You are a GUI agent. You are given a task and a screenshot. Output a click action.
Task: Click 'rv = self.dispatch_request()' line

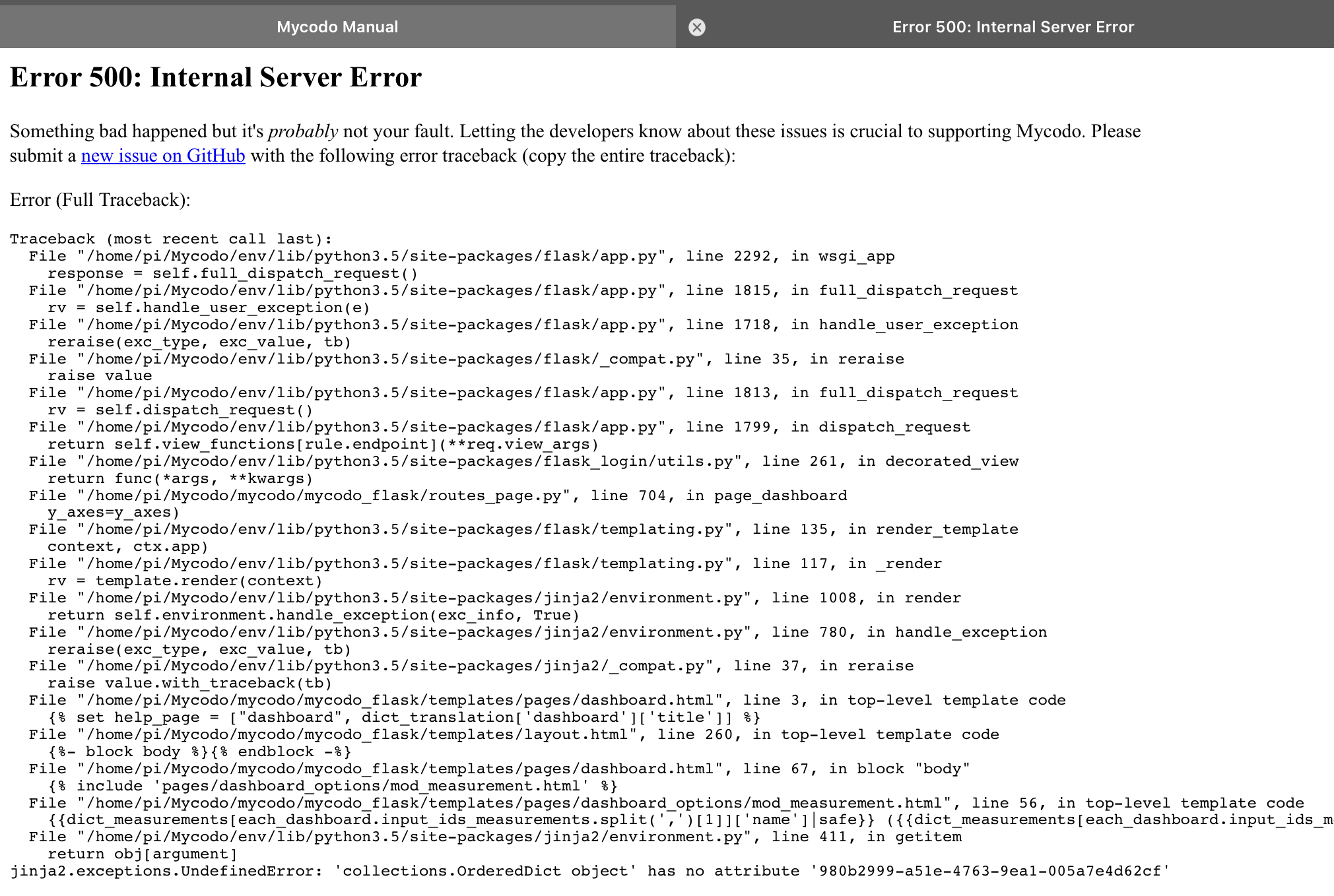(180, 410)
